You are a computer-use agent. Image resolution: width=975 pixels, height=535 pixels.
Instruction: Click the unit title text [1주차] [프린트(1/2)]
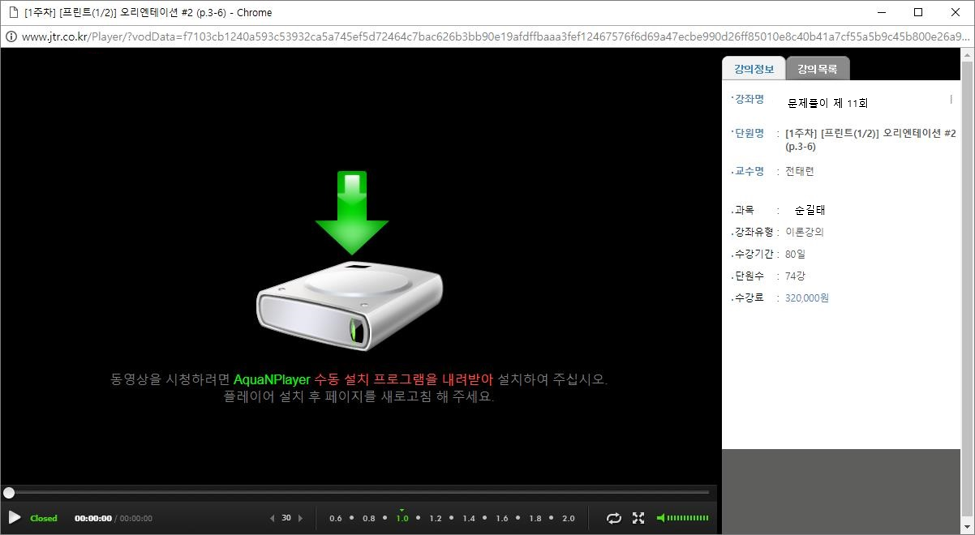833,133
